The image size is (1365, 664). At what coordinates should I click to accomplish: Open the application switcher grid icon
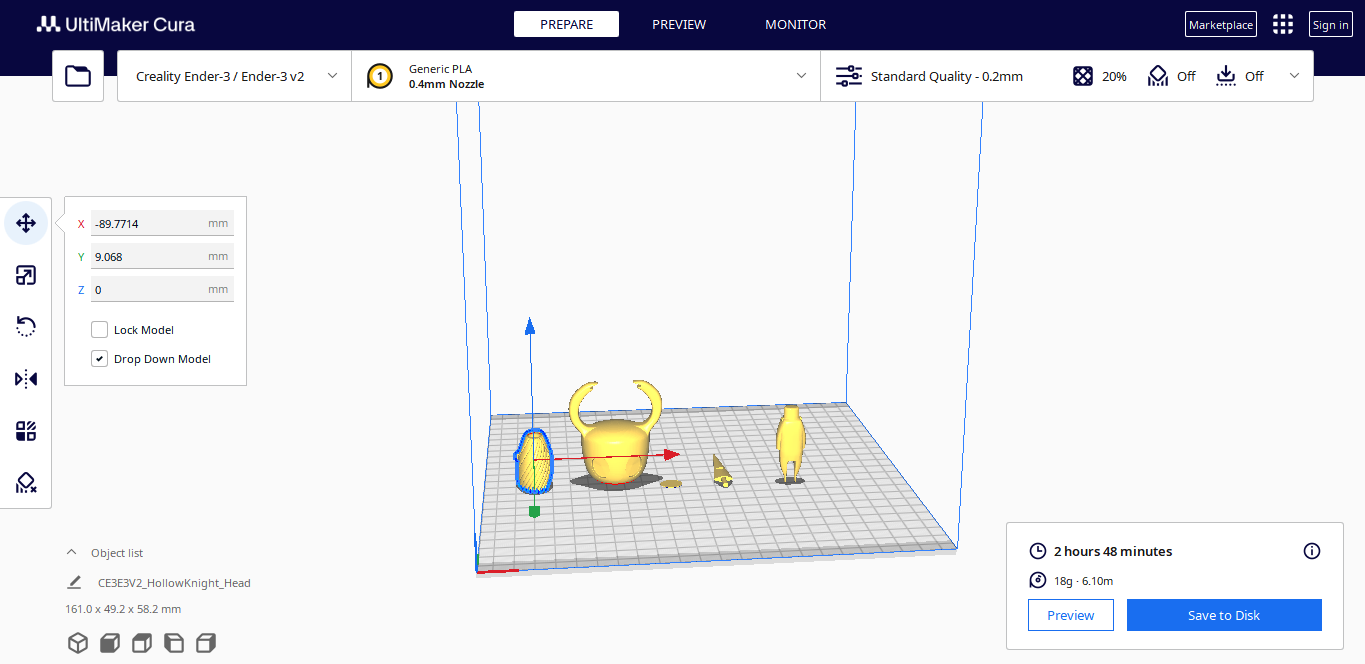click(x=1283, y=25)
